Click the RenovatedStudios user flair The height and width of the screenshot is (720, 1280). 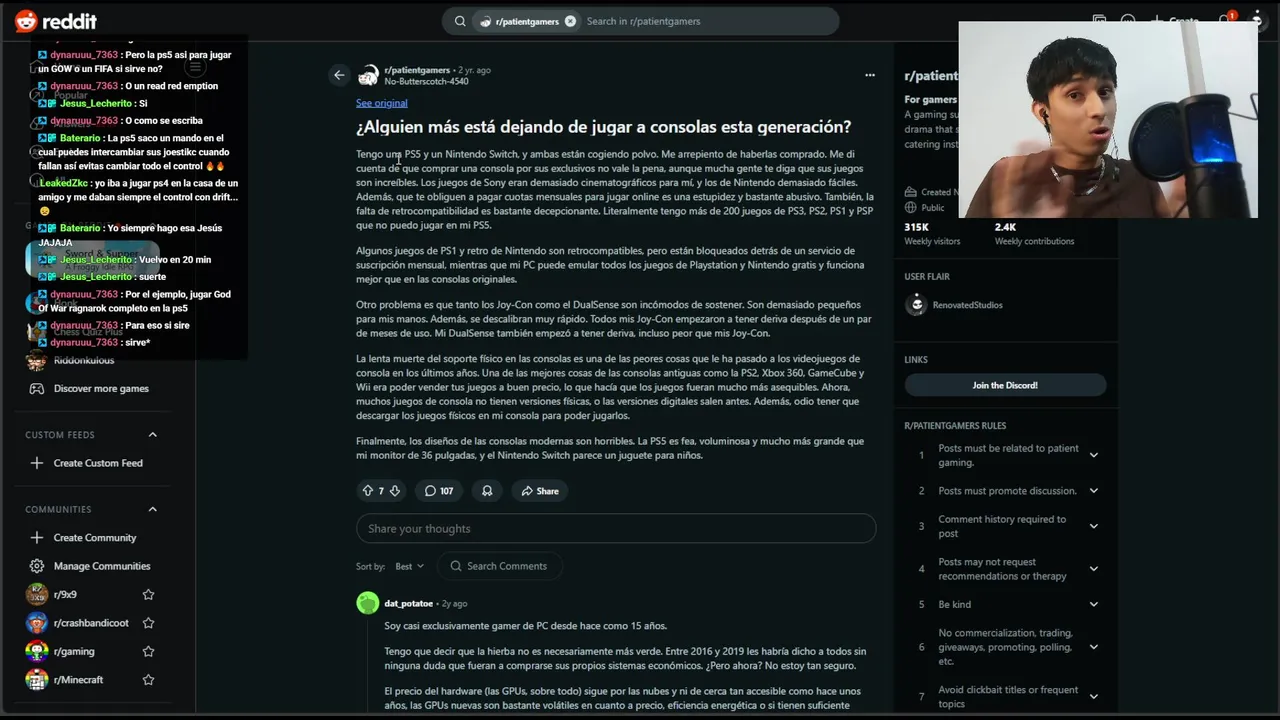click(967, 305)
